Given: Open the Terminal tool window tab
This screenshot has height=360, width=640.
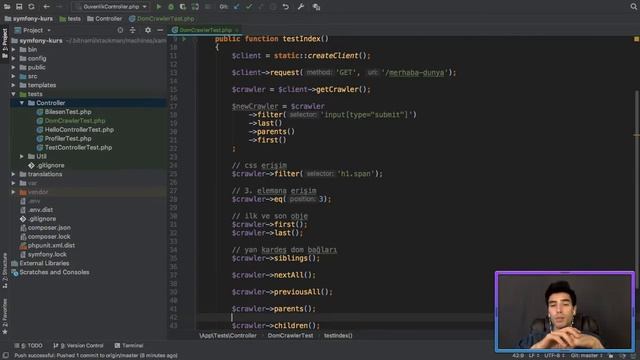Looking at the screenshot, I should click(129, 346).
